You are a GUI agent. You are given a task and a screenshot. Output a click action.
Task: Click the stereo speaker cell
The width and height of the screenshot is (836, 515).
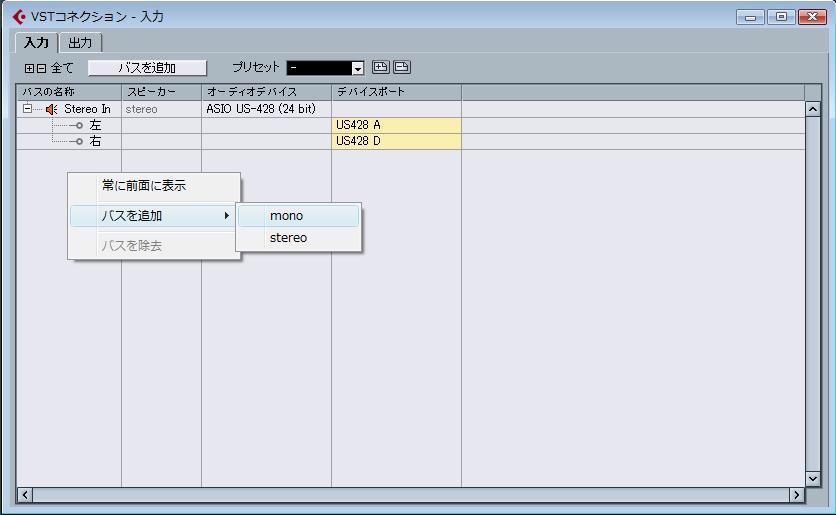(x=161, y=109)
